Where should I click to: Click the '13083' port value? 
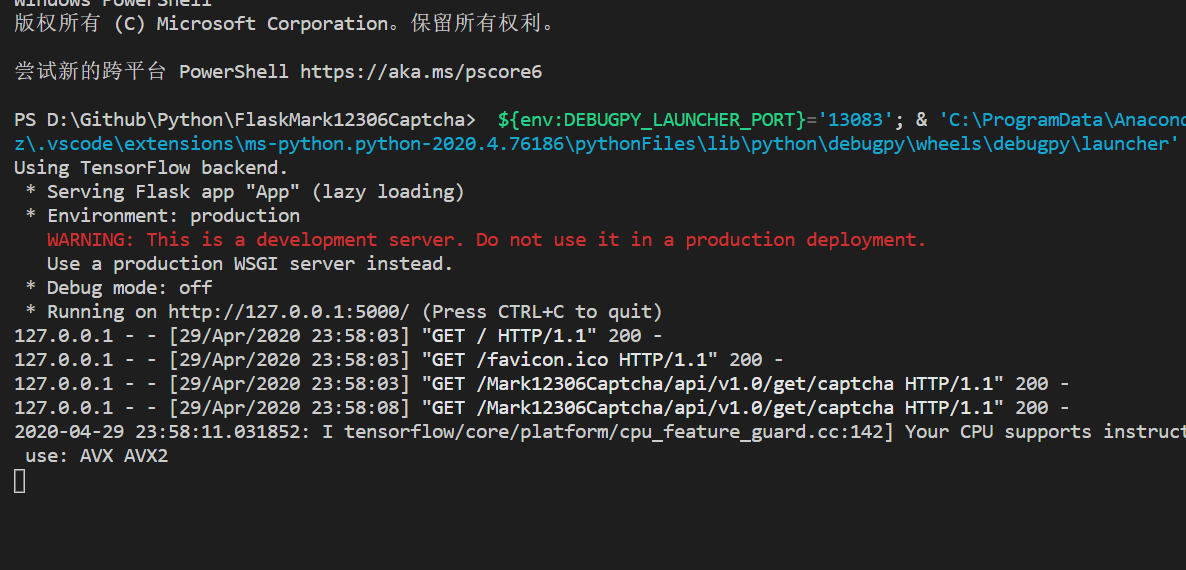pyautogui.click(x=851, y=120)
